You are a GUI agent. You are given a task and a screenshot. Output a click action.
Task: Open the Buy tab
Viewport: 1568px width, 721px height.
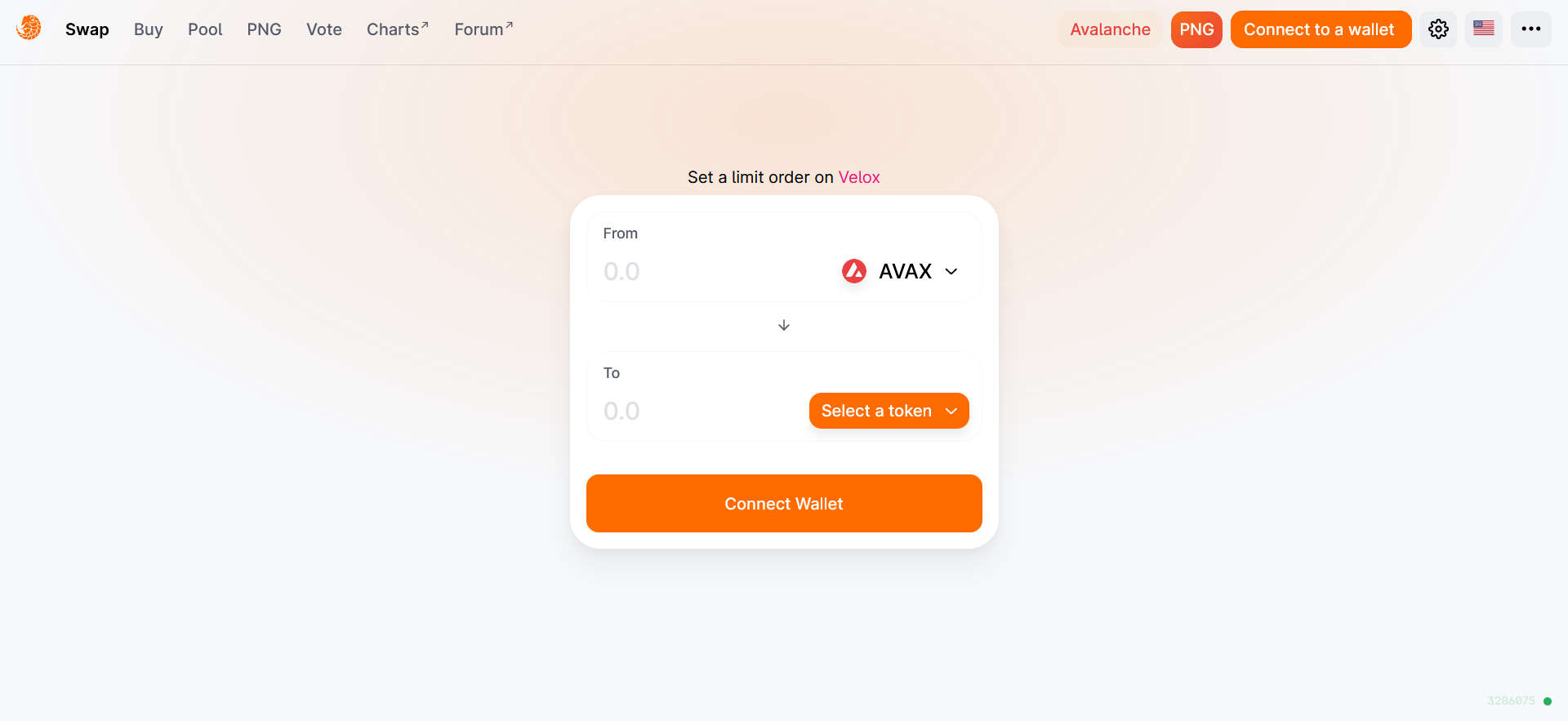click(149, 29)
